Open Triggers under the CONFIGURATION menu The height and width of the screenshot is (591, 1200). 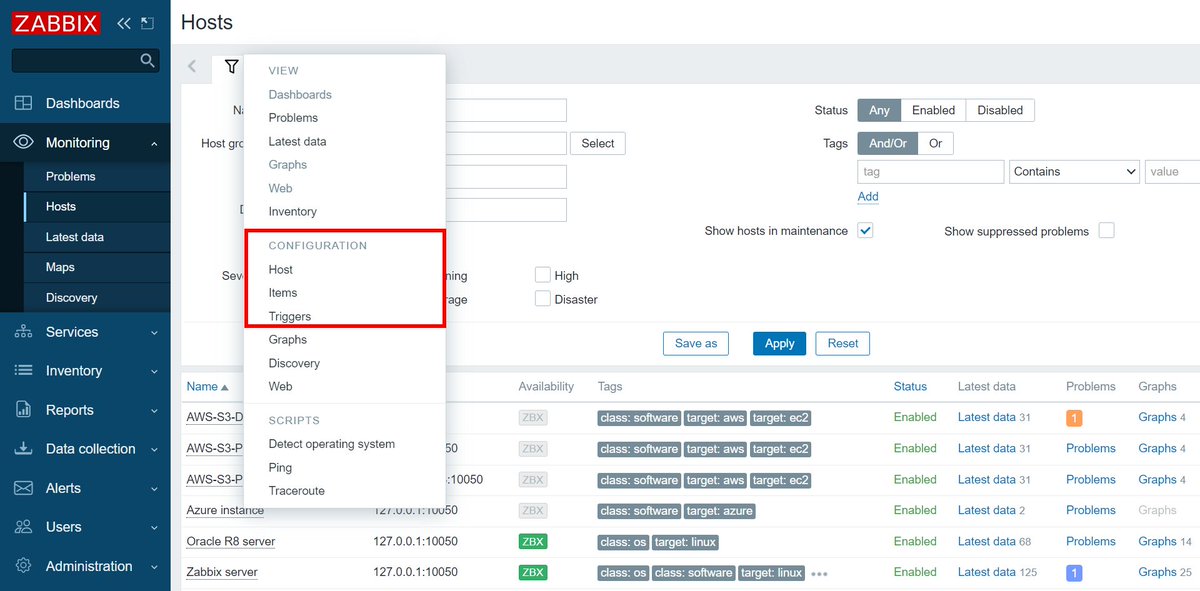point(291,316)
